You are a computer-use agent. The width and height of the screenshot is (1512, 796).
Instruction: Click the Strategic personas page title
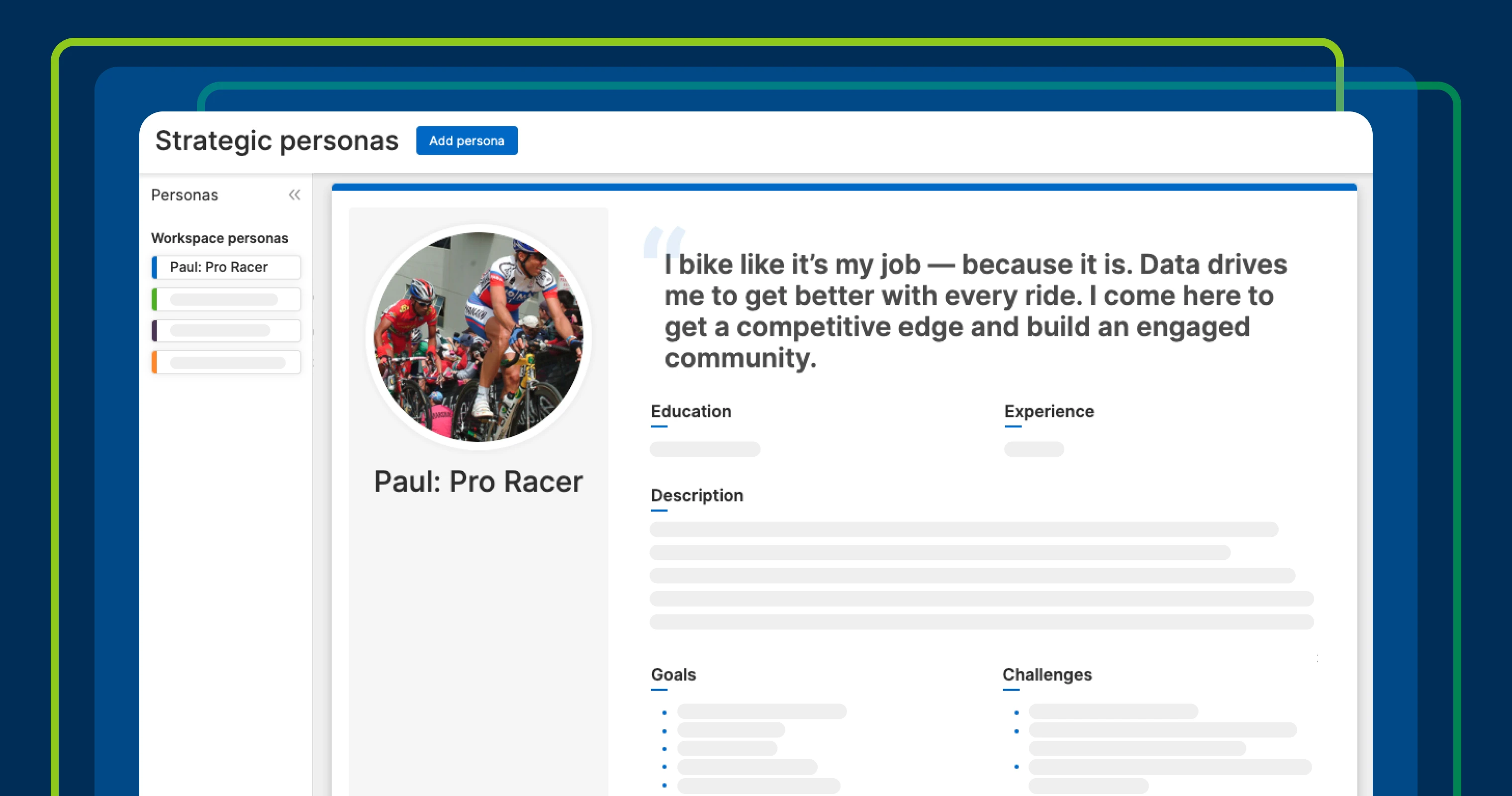[277, 141]
